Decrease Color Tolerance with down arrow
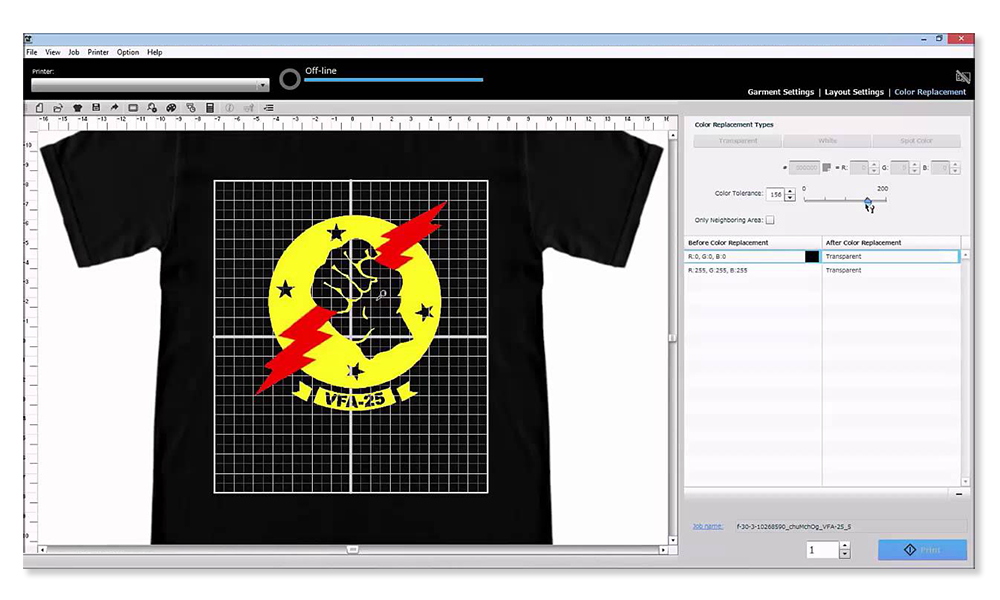This screenshot has height=600, width=1000. point(790,198)
